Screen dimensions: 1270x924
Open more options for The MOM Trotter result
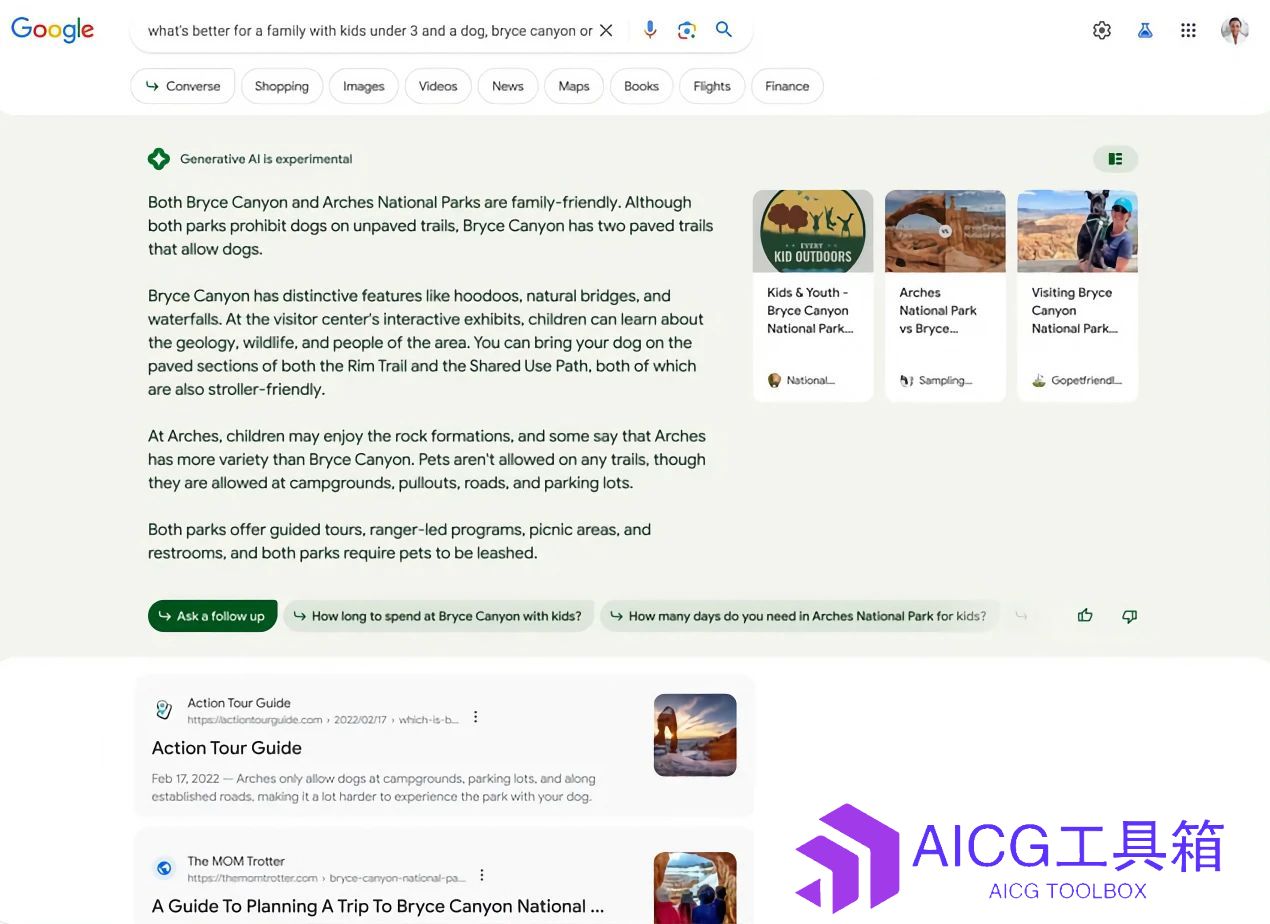(482, 875)
